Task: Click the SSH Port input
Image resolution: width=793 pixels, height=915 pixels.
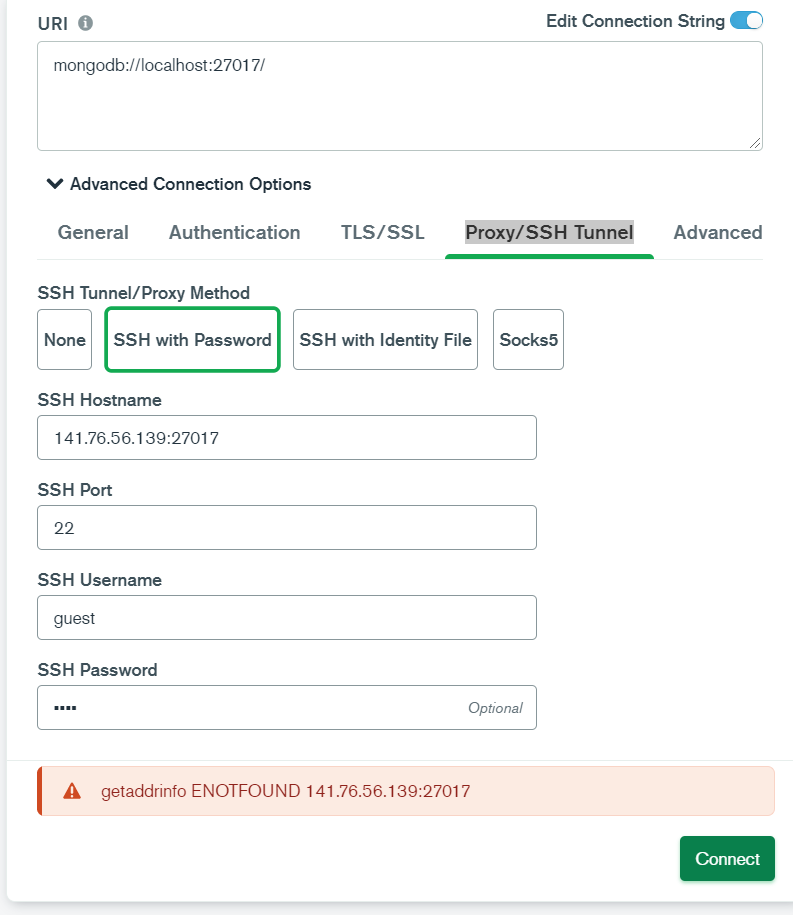Action: point(286,528)
